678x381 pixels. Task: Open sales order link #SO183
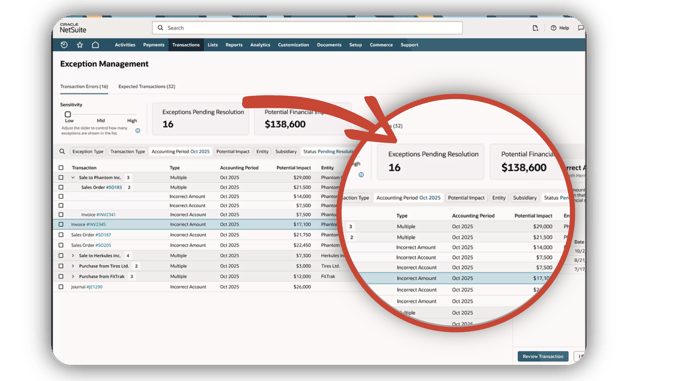(x=114, y=187)
